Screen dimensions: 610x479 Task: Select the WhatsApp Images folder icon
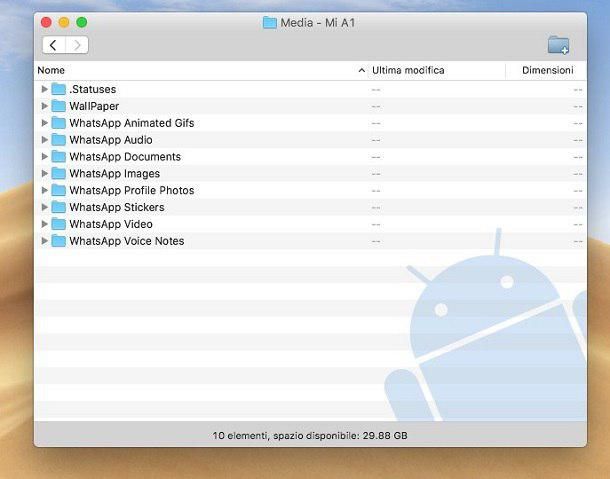[58, 174]
